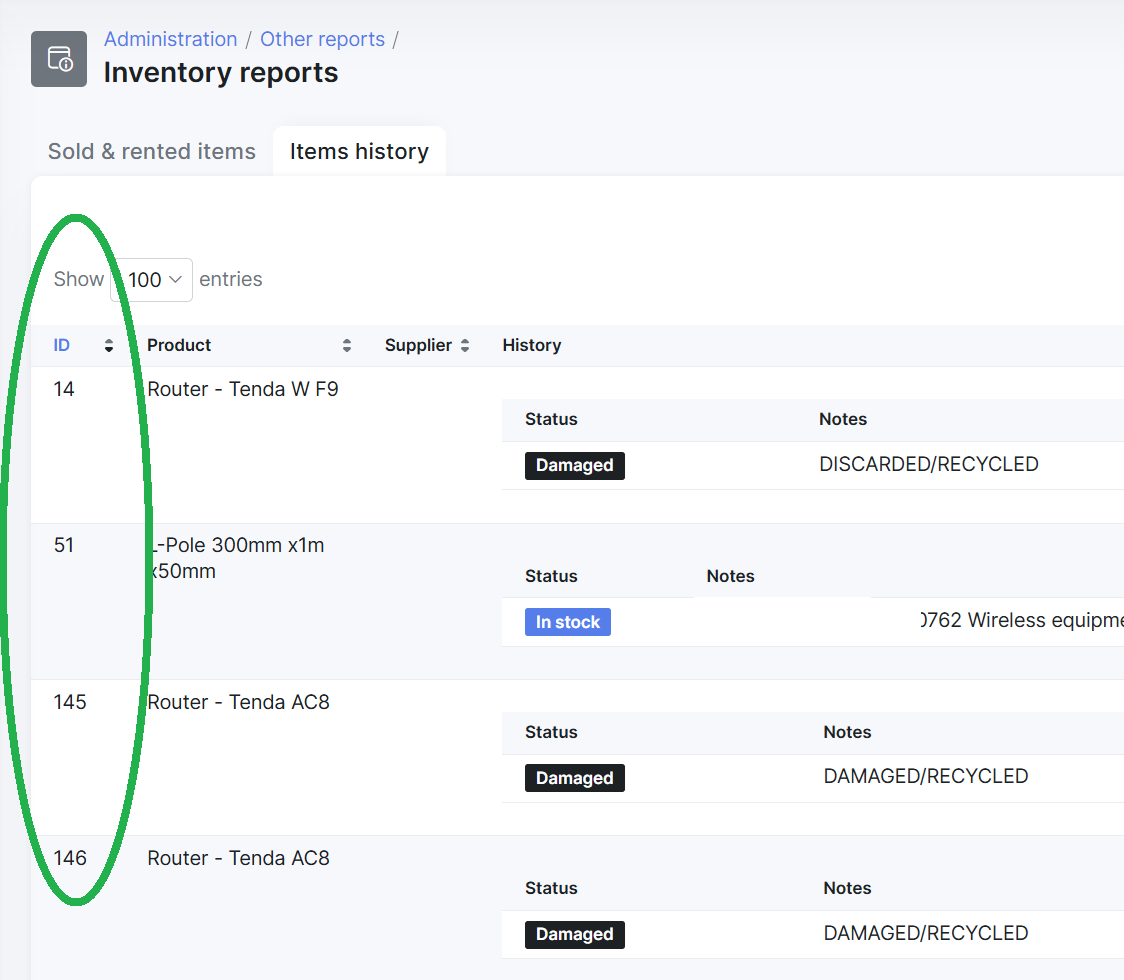Click the Product column header

pos(179,346)
